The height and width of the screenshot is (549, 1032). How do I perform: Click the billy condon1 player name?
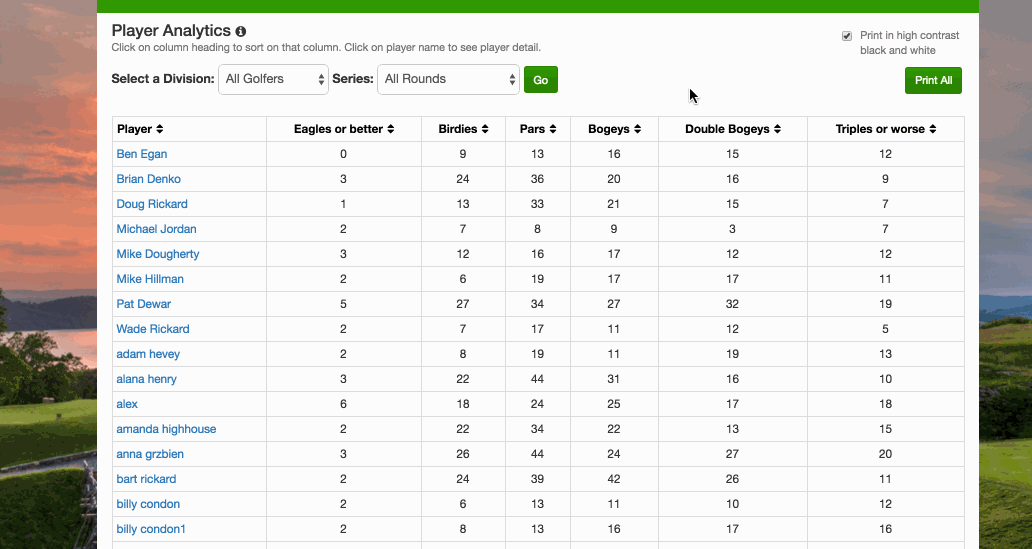[x=151, y=529]
